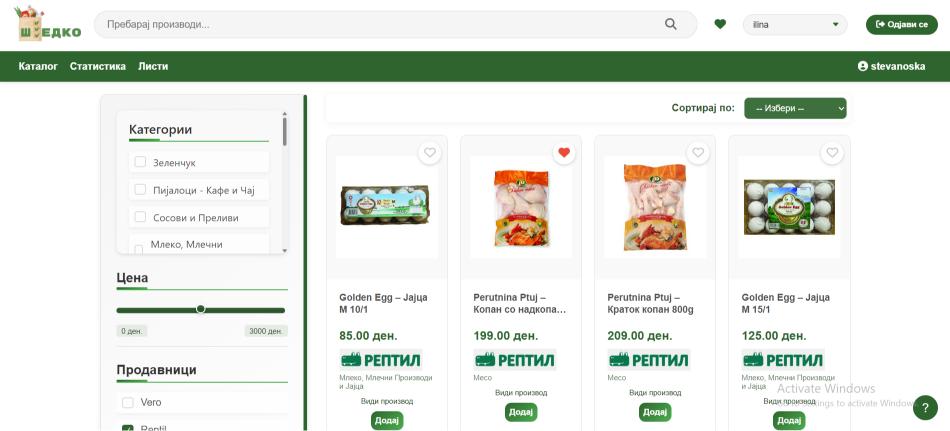
Task: Check the Пијалоци - Кафе и Чај checkbox
Action: [x=141, y=189]
